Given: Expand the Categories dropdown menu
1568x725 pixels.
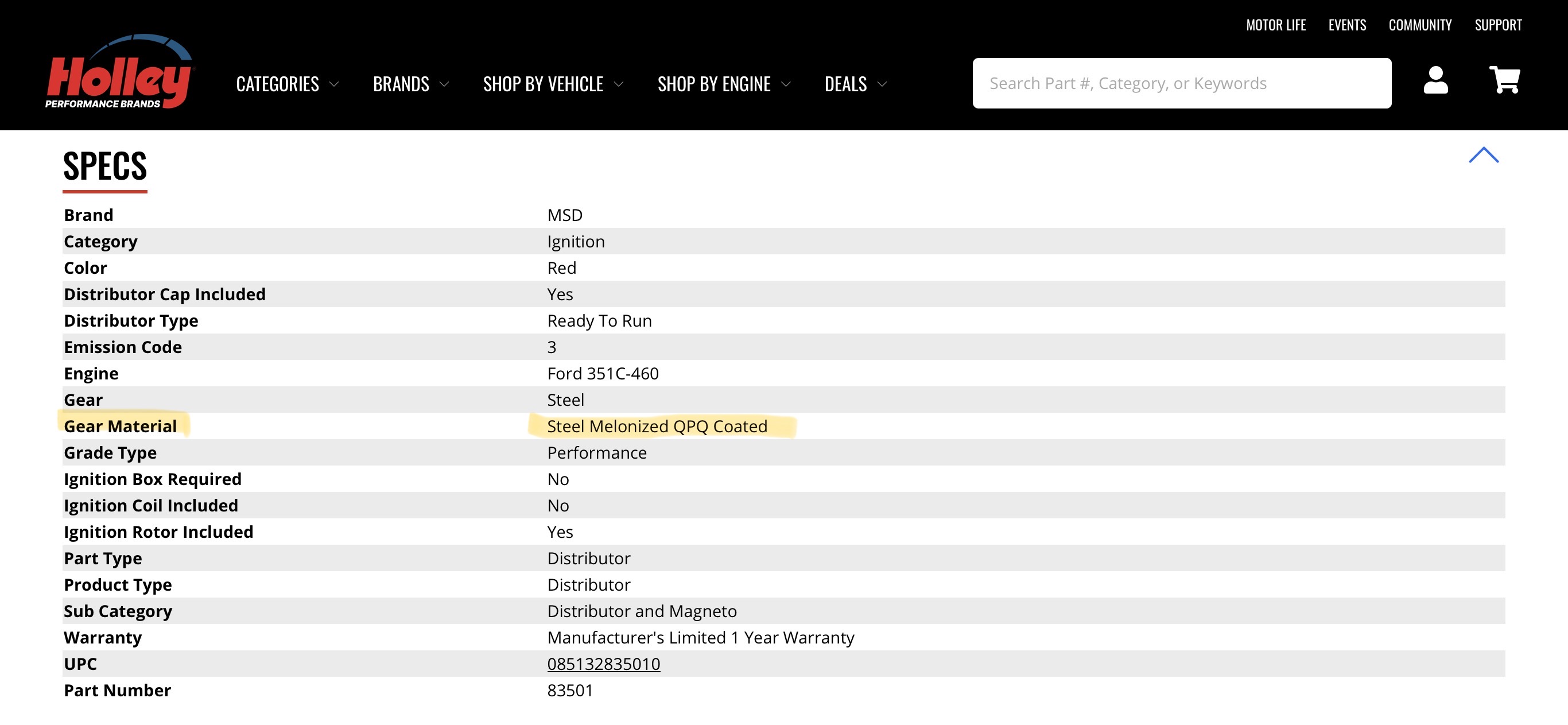Looking at the screenshot, I should pyautogui.click(x=287, y=84).
